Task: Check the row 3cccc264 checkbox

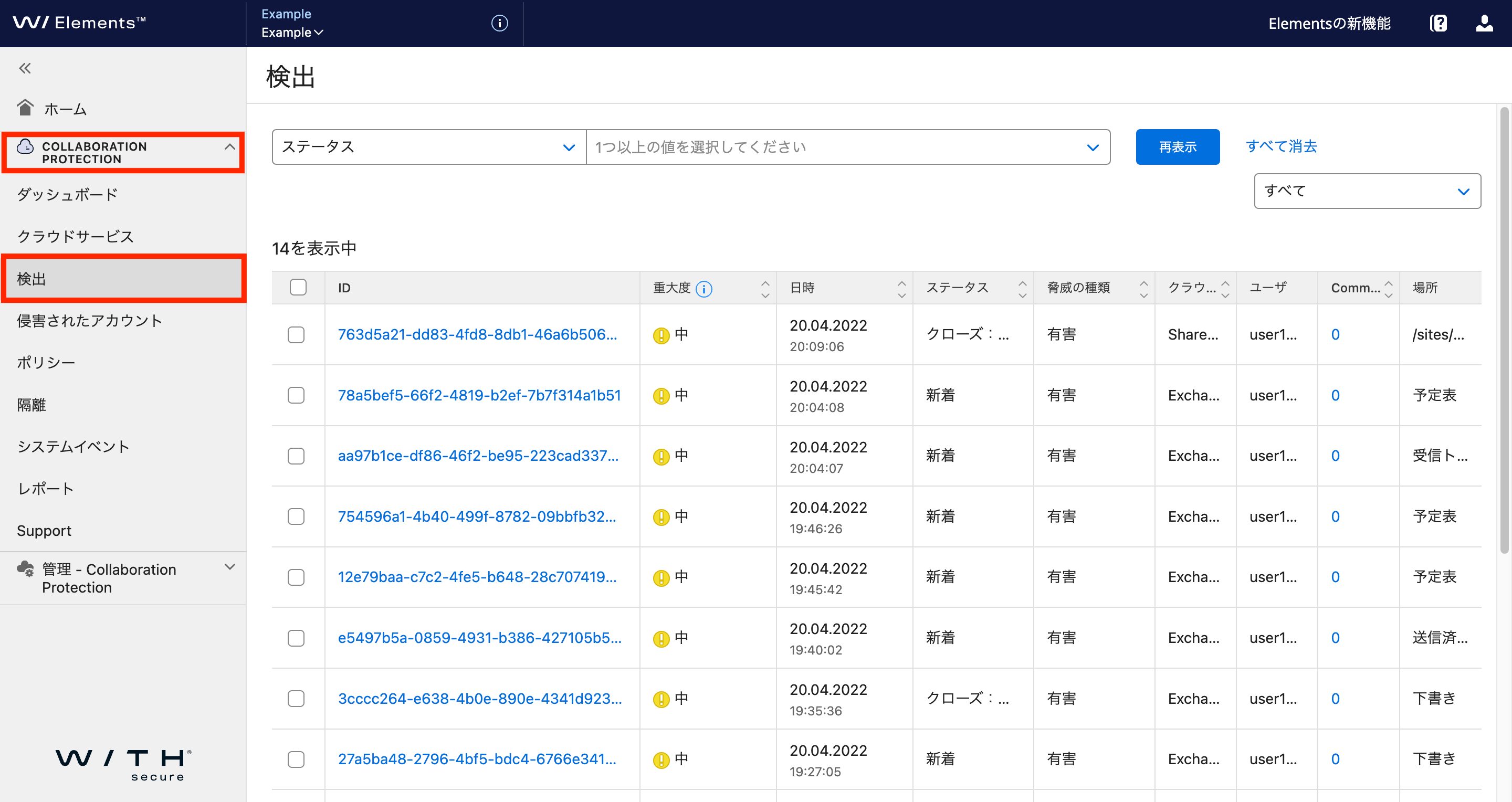Action: (x=297, y=699)
